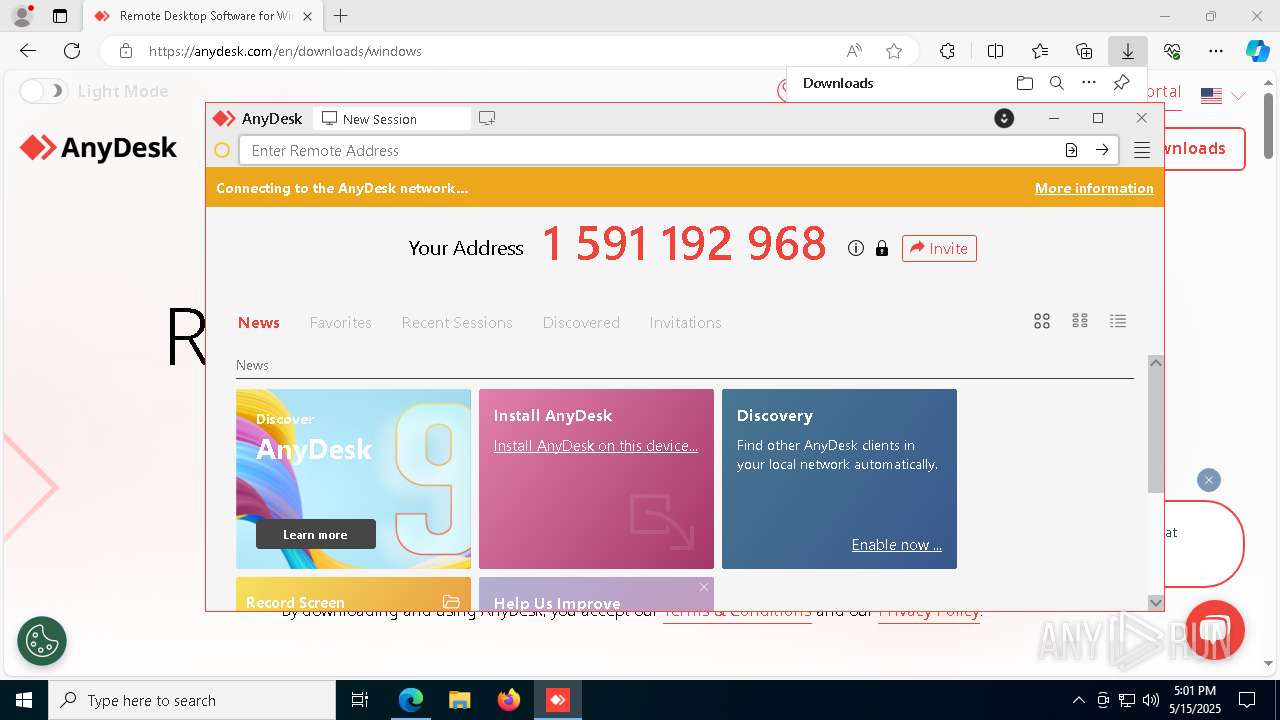Click the lock icon next to the address
The height and width of the screenshot is (720, 1280).
pyautogui.click(x=882, y=248)
